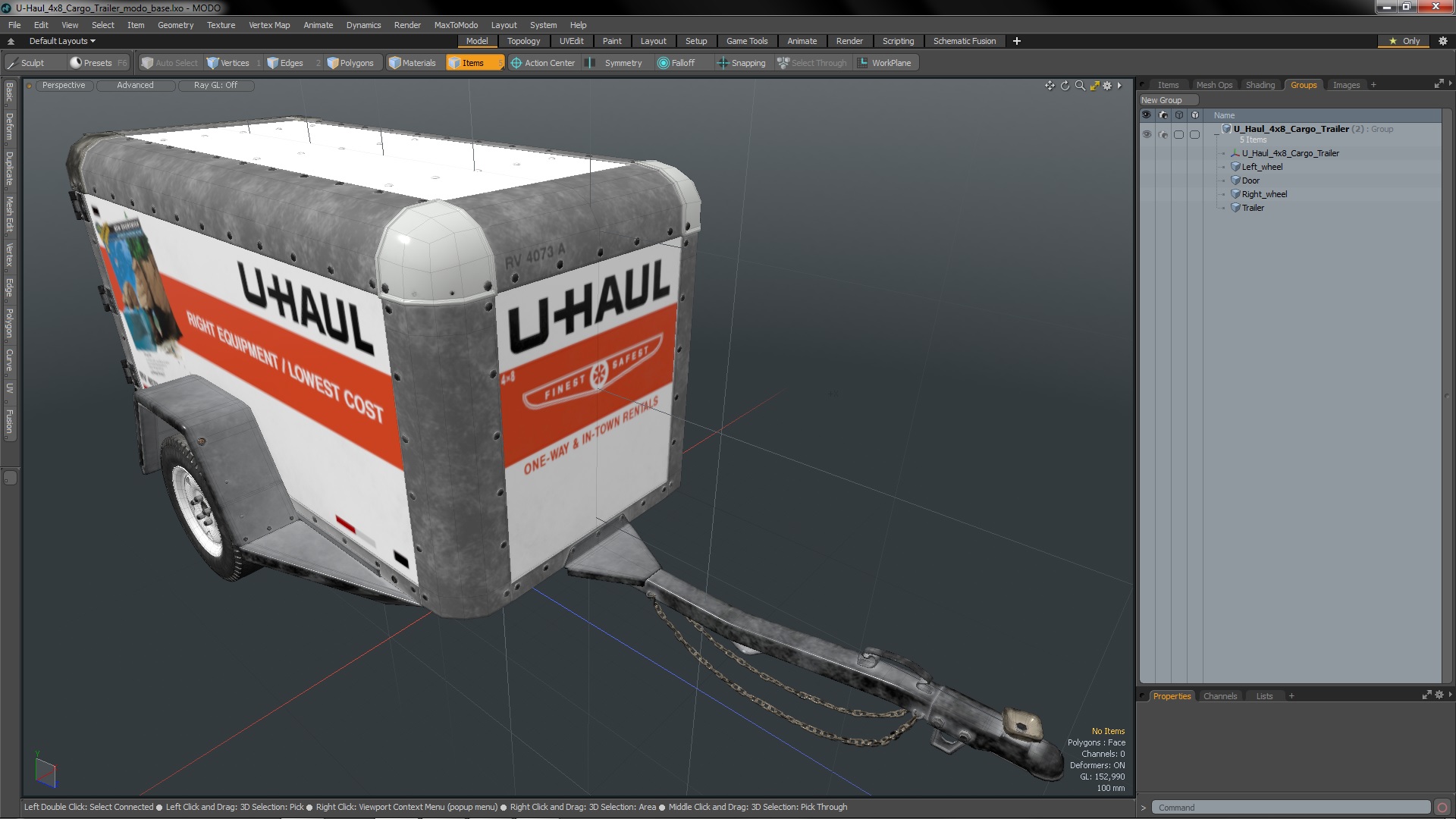1456x819 pixels.
Task: Open the Mesh Ops tab
Action: pos(1214,85)
